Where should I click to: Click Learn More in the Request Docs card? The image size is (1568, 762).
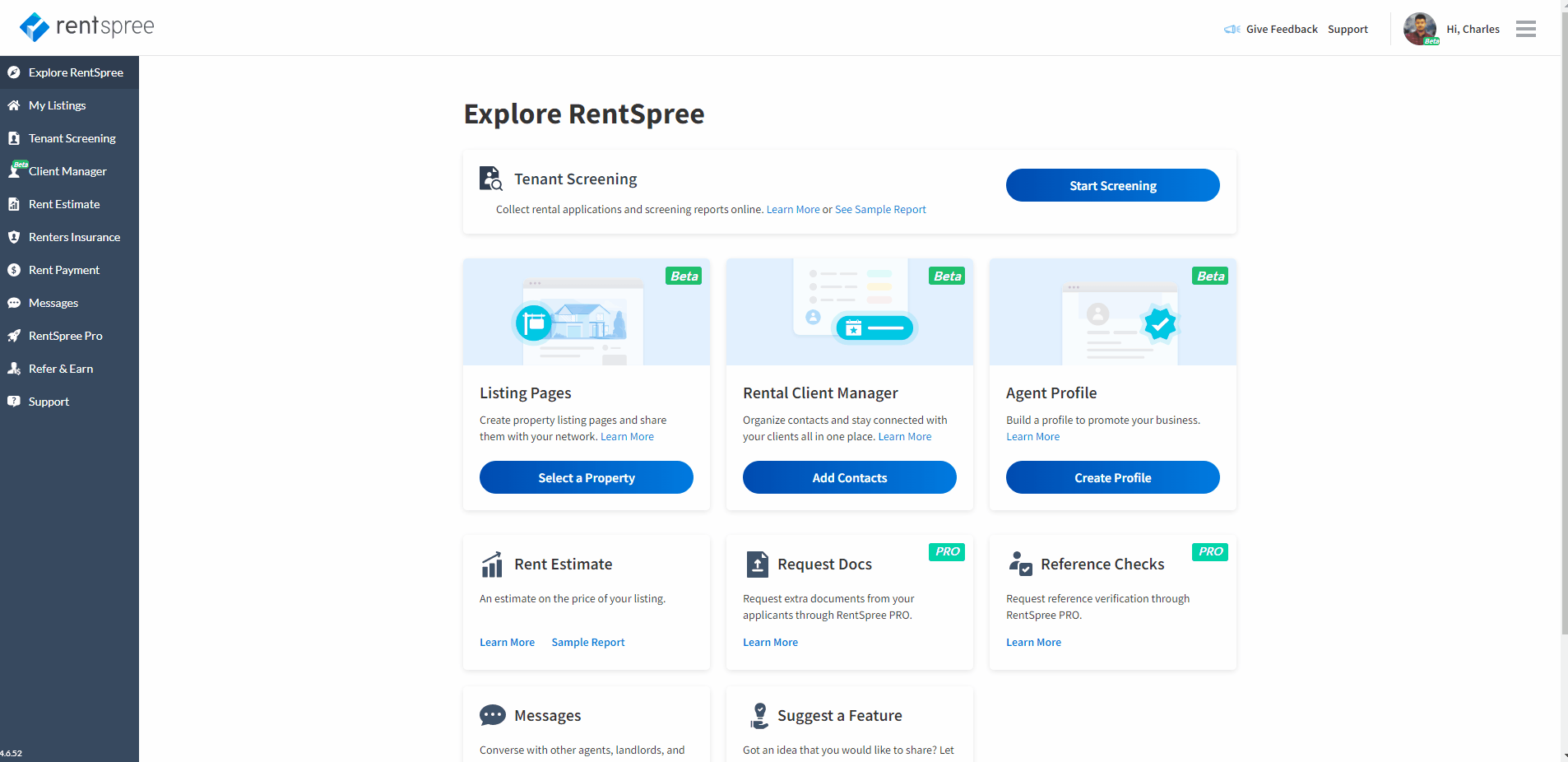771,642
